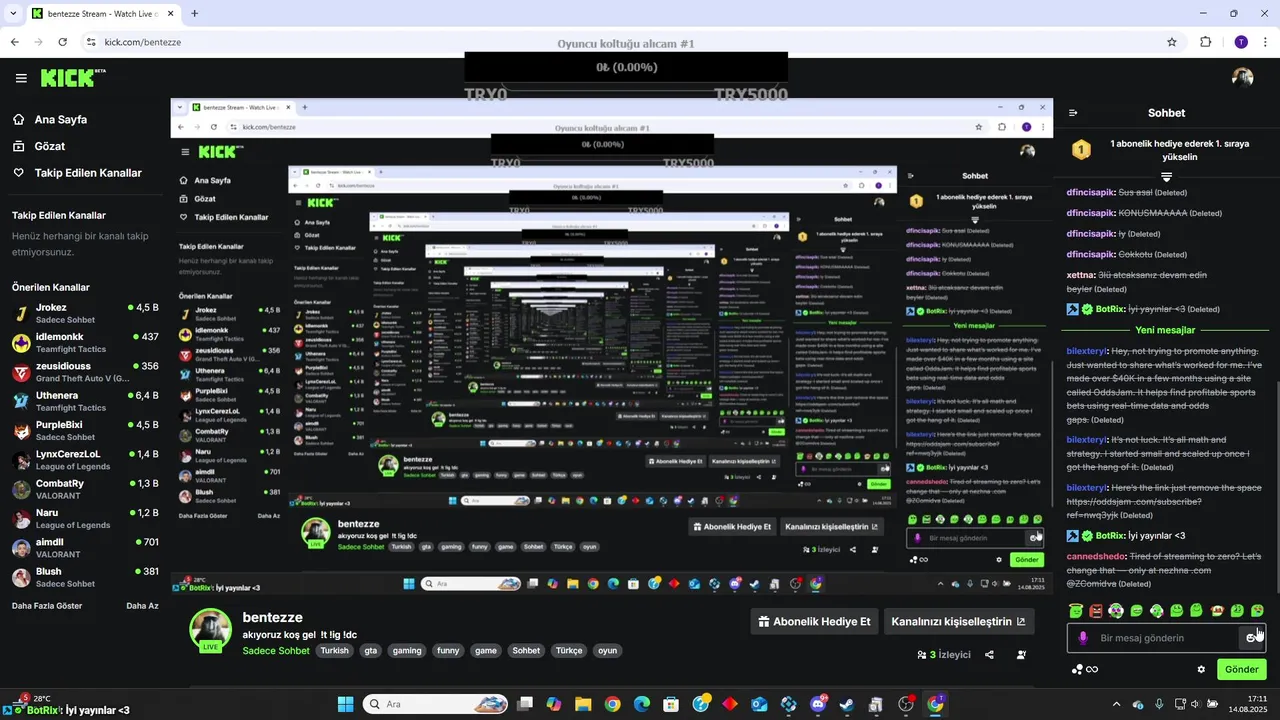Open chat settings gear
The width and height of the screenshot is (1280, 720).
(1201, 669)
